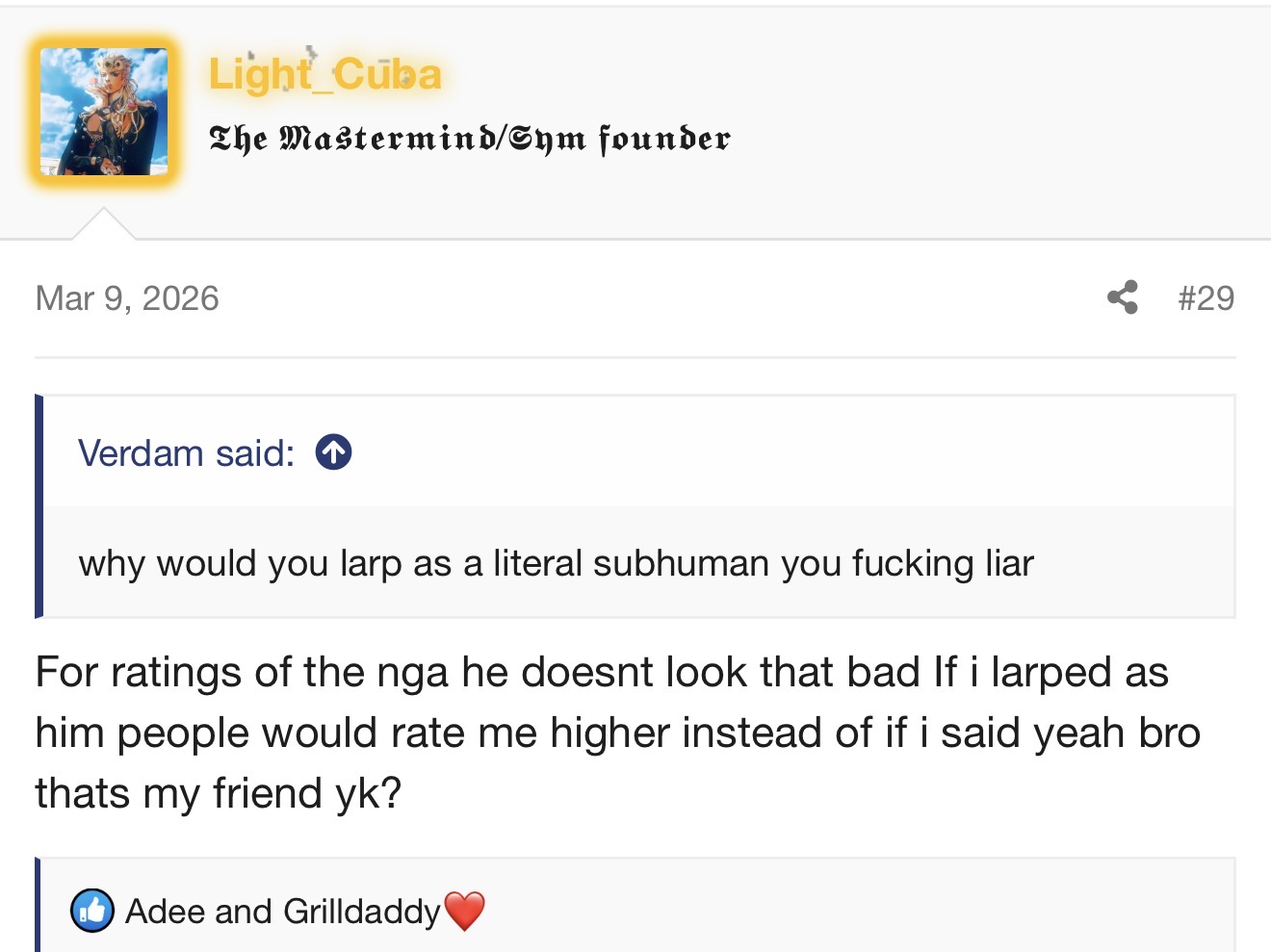Image resolution: width=1271 pixels, height=952 pixels.
Task: Click the "Verdam said:" quote header
Action: [x=187, y=452]
